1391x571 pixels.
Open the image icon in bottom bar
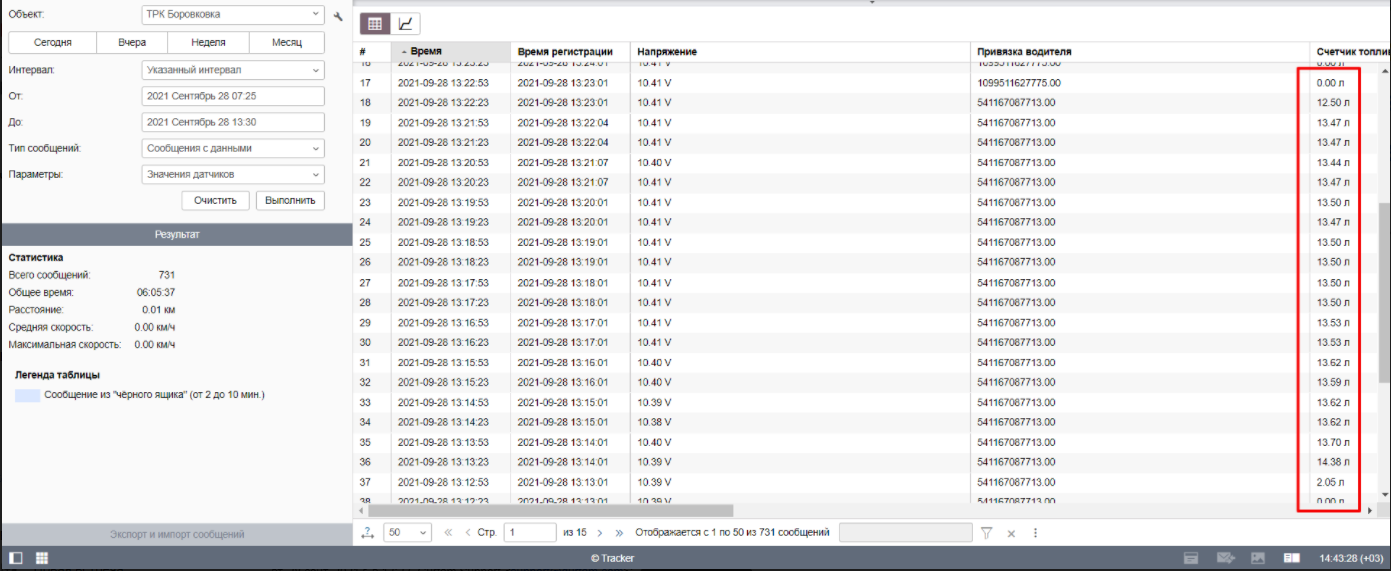[1258, 558]
